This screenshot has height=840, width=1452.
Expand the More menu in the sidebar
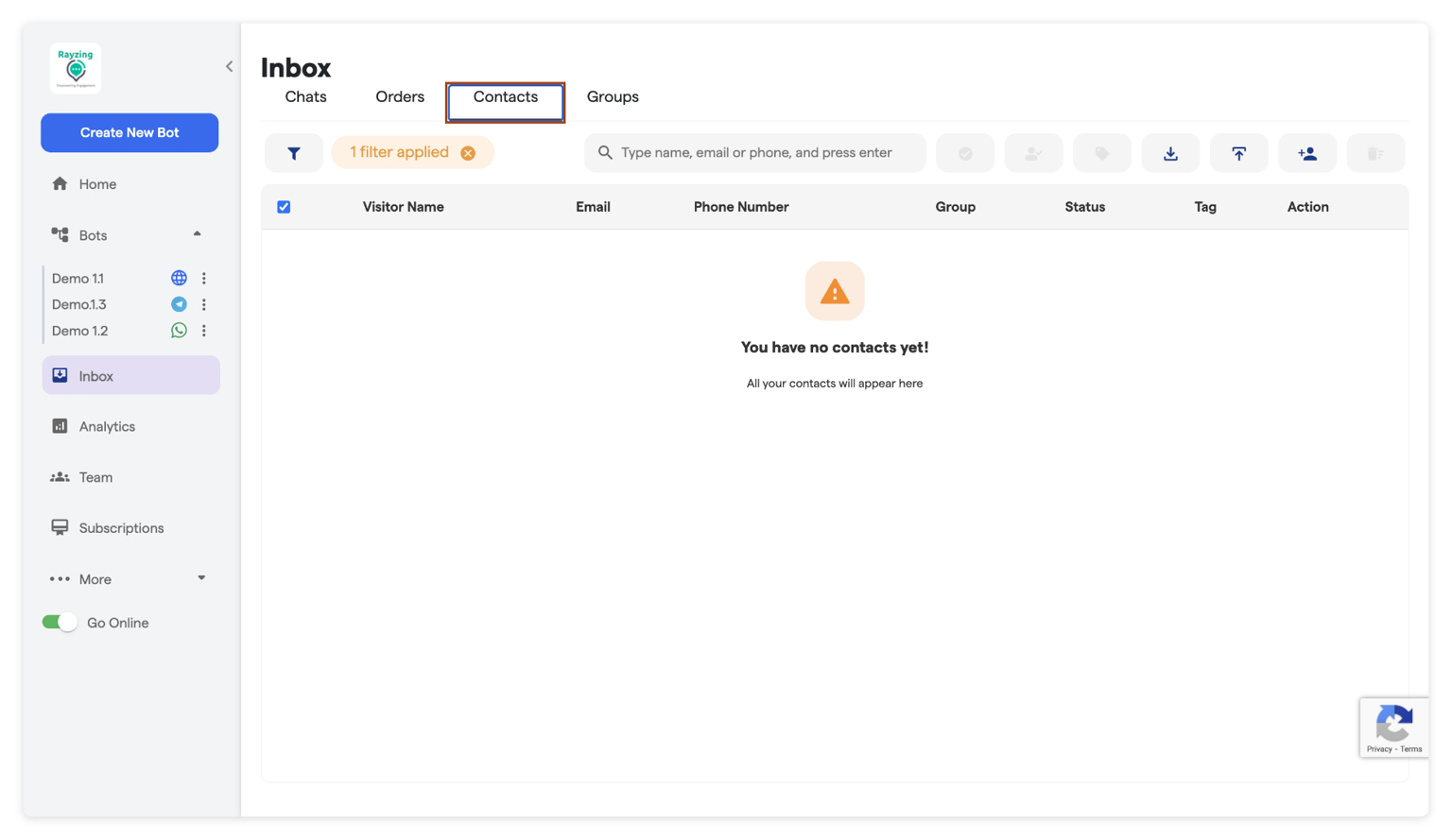(200, 578)
